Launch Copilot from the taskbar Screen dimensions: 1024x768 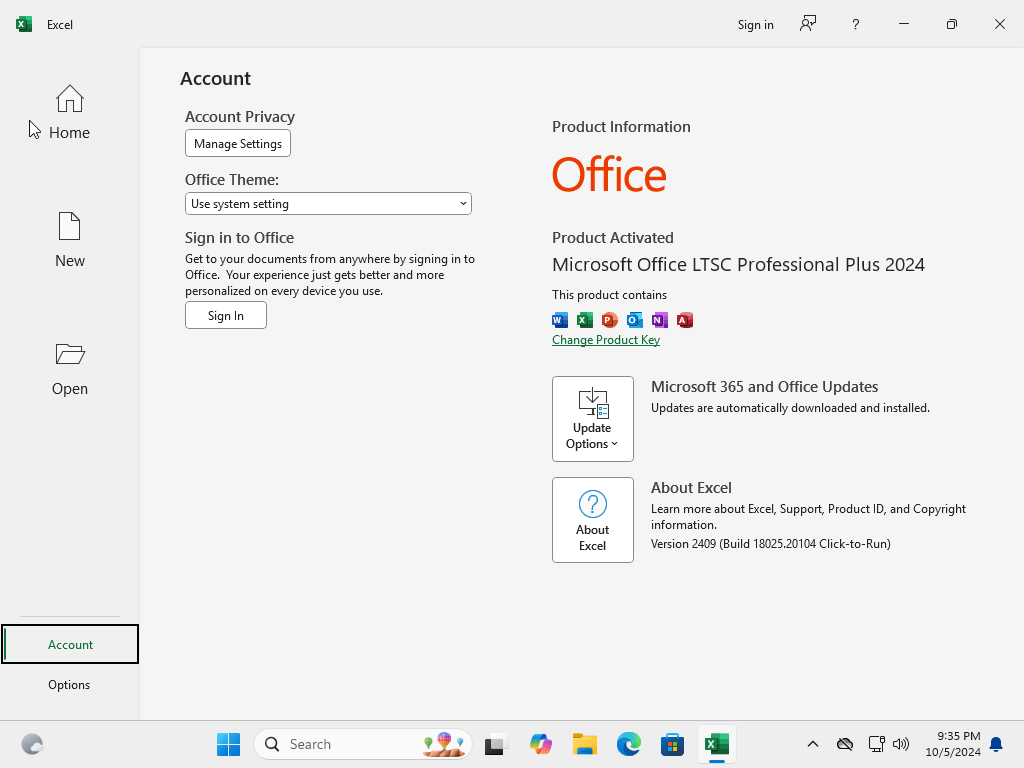pyautogui.click(x=541, y=744)
